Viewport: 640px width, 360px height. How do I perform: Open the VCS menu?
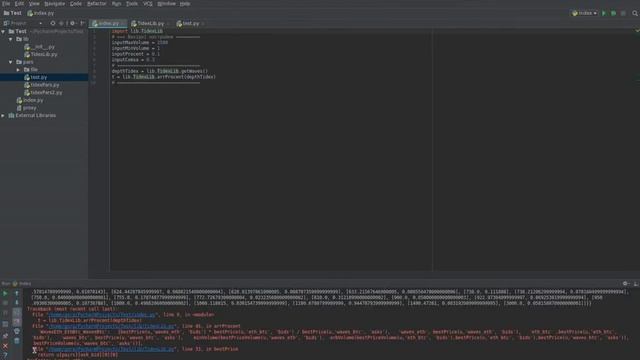(148, 4)
